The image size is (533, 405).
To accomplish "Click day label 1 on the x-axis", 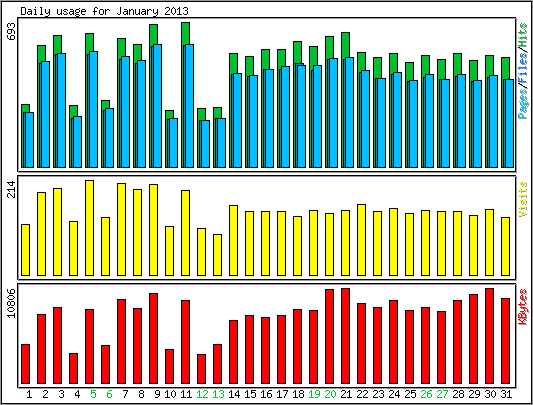I will (x=29, y=394).
